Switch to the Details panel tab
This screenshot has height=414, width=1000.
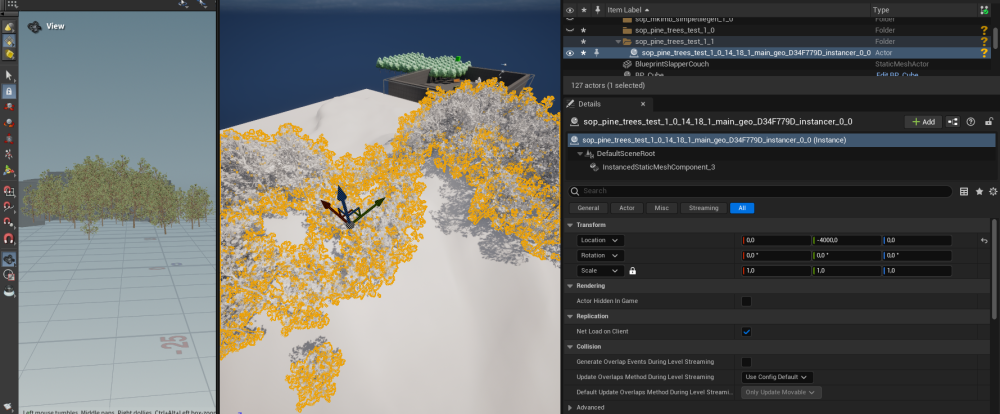coord(589,104)
